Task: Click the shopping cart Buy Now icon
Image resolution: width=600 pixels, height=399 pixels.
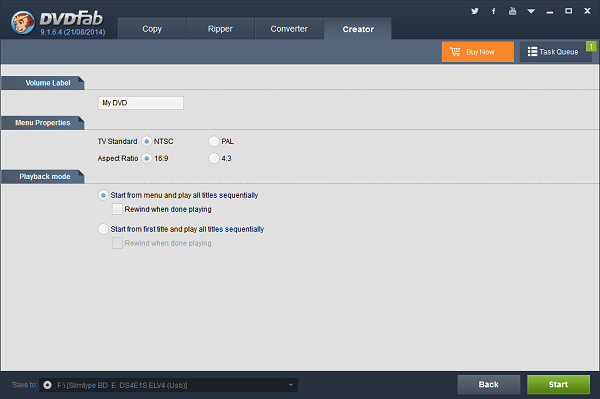Action: 455,51
